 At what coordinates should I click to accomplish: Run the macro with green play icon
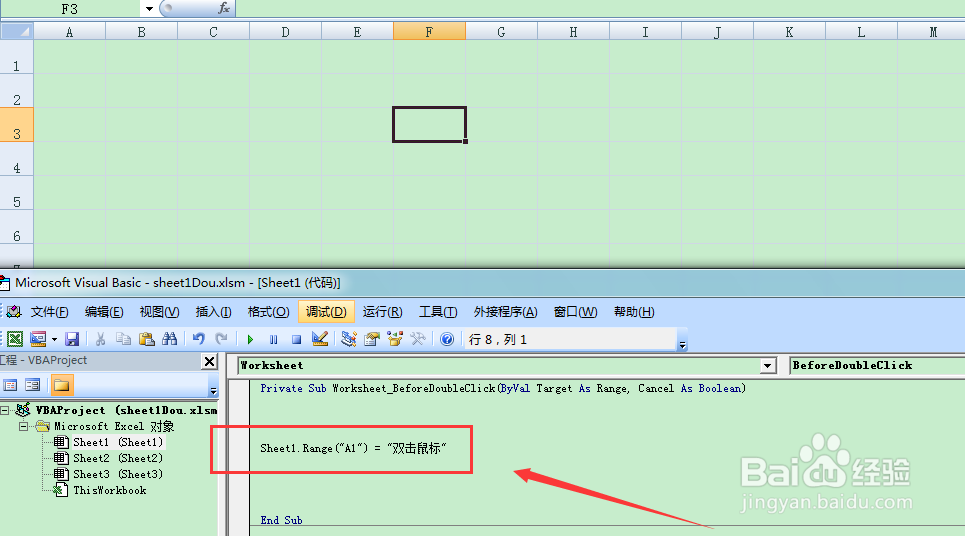tap(250, 339)
